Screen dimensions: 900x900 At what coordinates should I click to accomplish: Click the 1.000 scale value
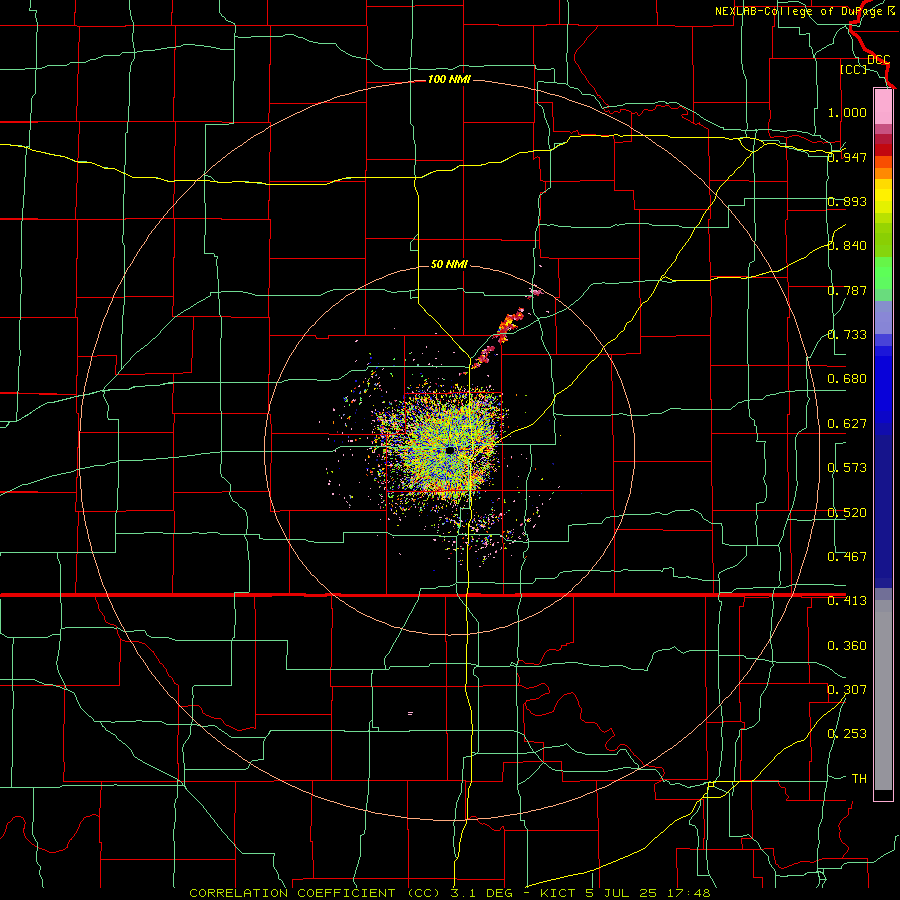click(x=847, y=112)
